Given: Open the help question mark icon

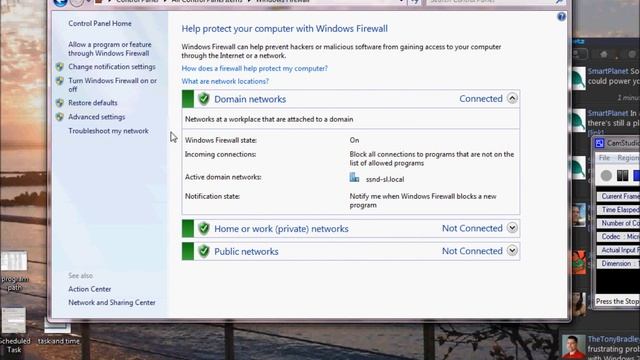Looking at the screenshot, I should coord(562,17).
